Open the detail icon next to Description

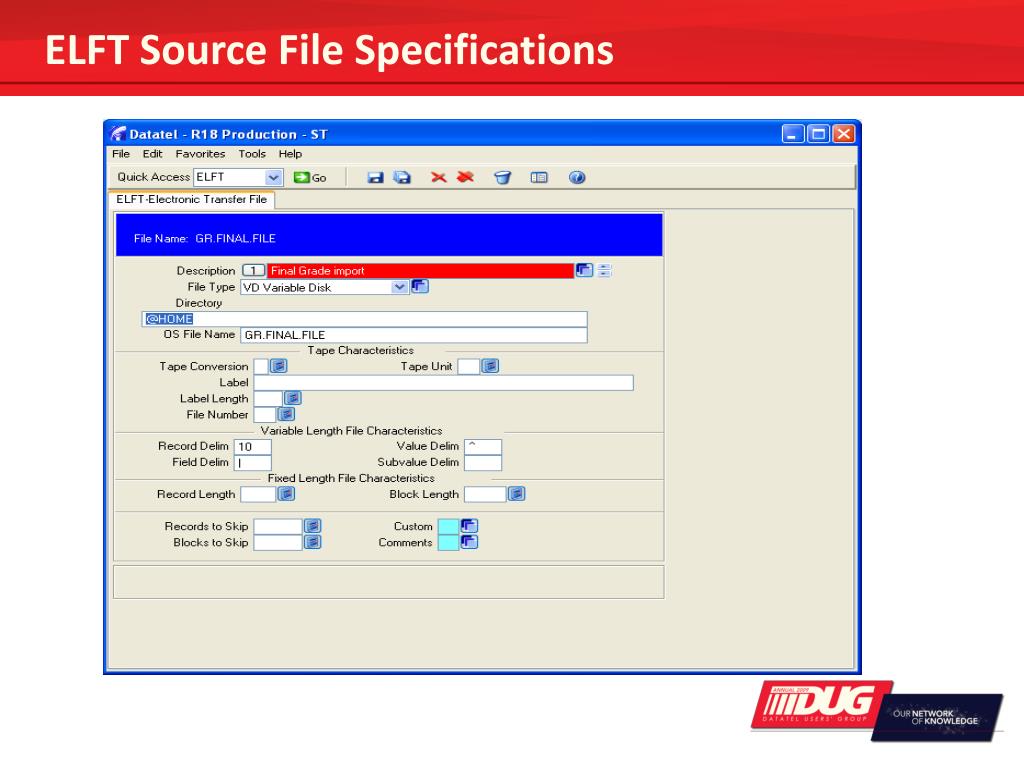coord(584,270)
